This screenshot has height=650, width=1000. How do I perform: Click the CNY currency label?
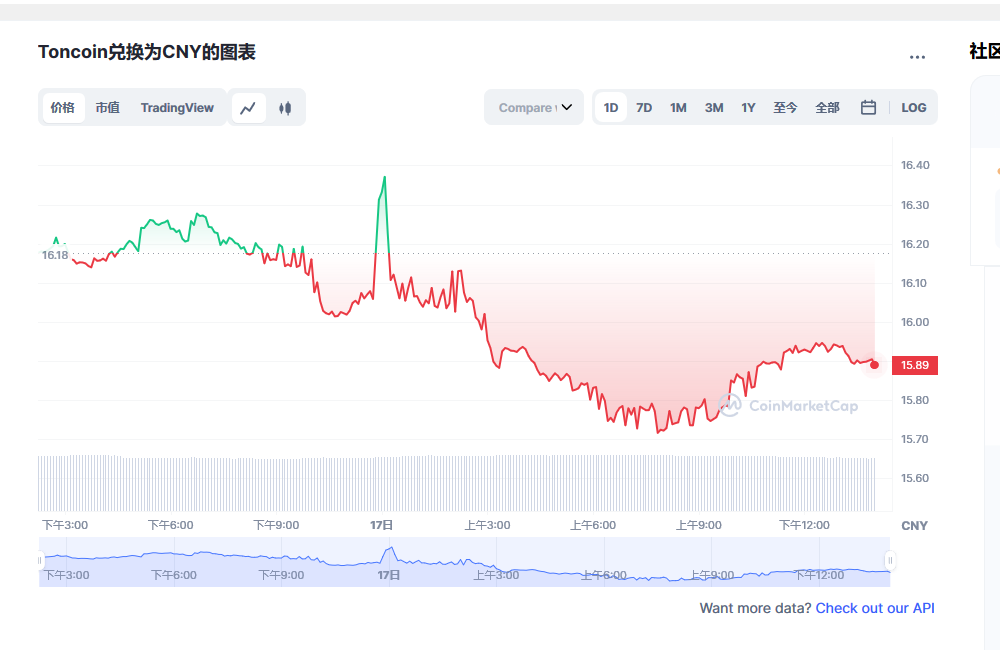(x=914, y=526)
